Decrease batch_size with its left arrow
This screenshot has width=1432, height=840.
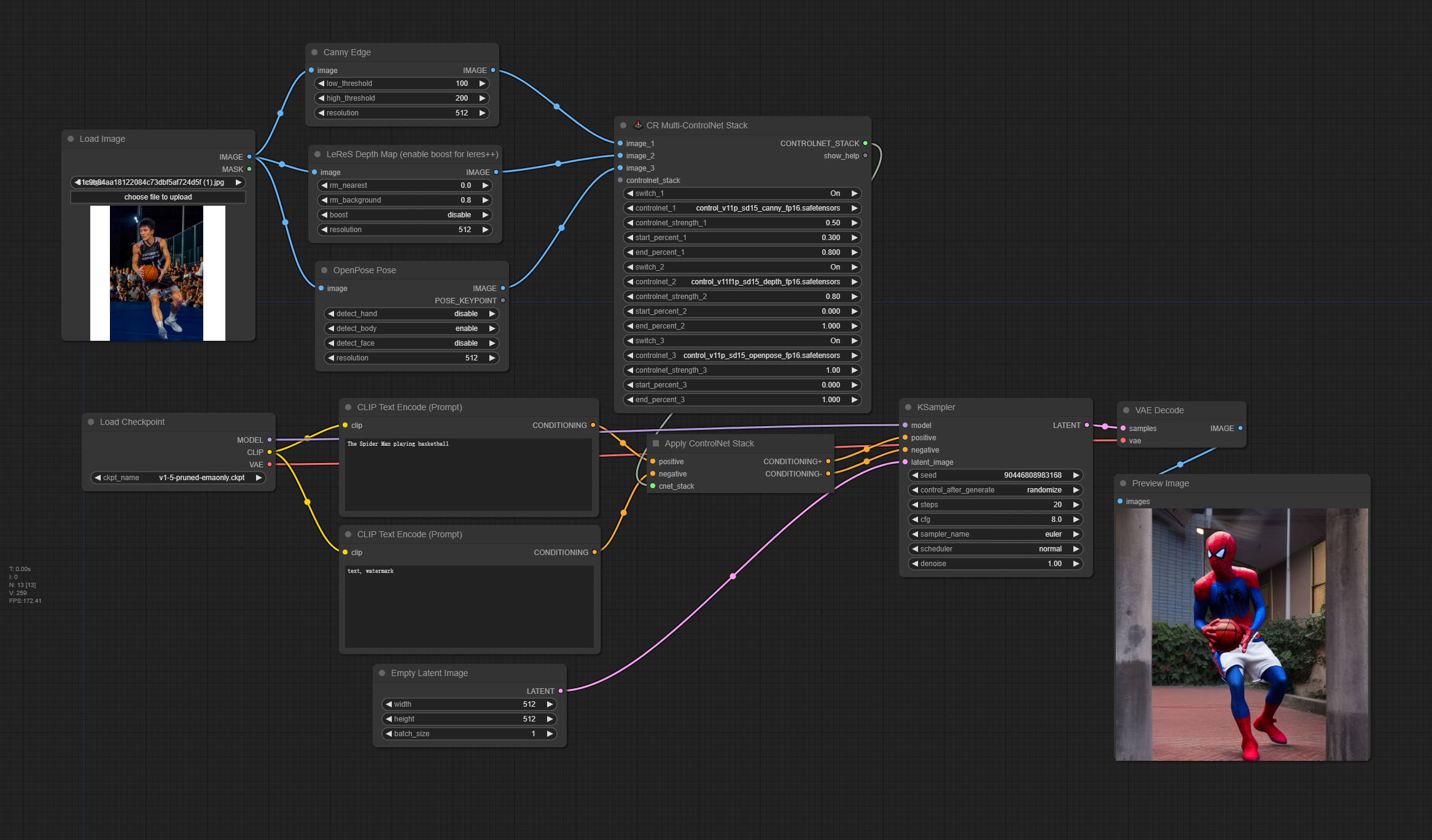click(x=388, y=734)
